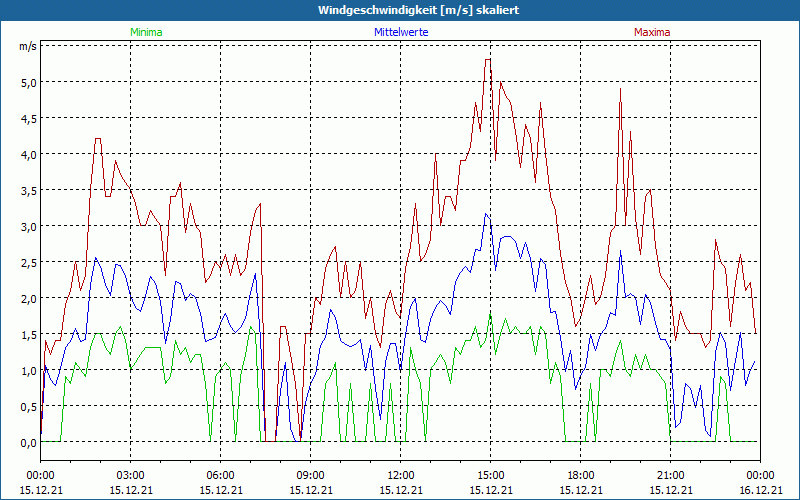Click the '16.12.21' date label
800x500 pixels.
[760, 490]
